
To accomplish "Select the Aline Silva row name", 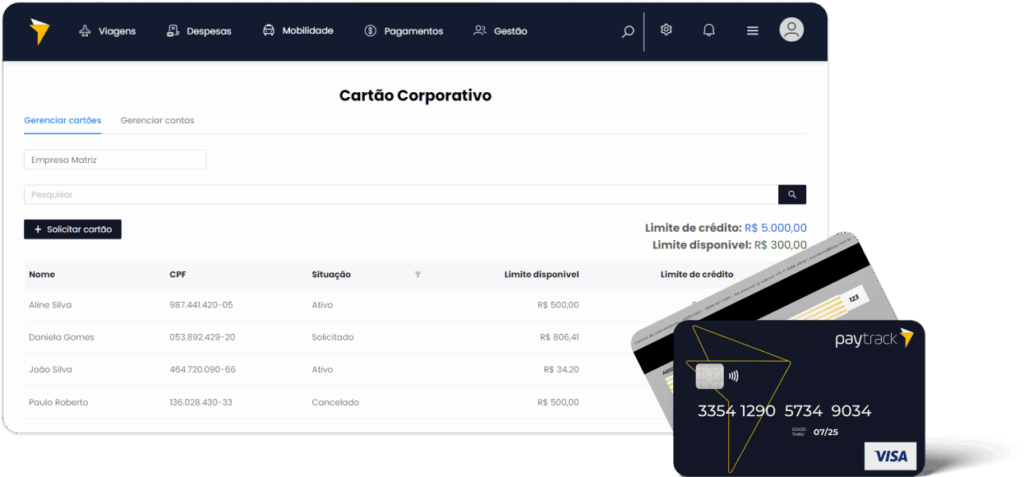I will [x=50, y=305].
